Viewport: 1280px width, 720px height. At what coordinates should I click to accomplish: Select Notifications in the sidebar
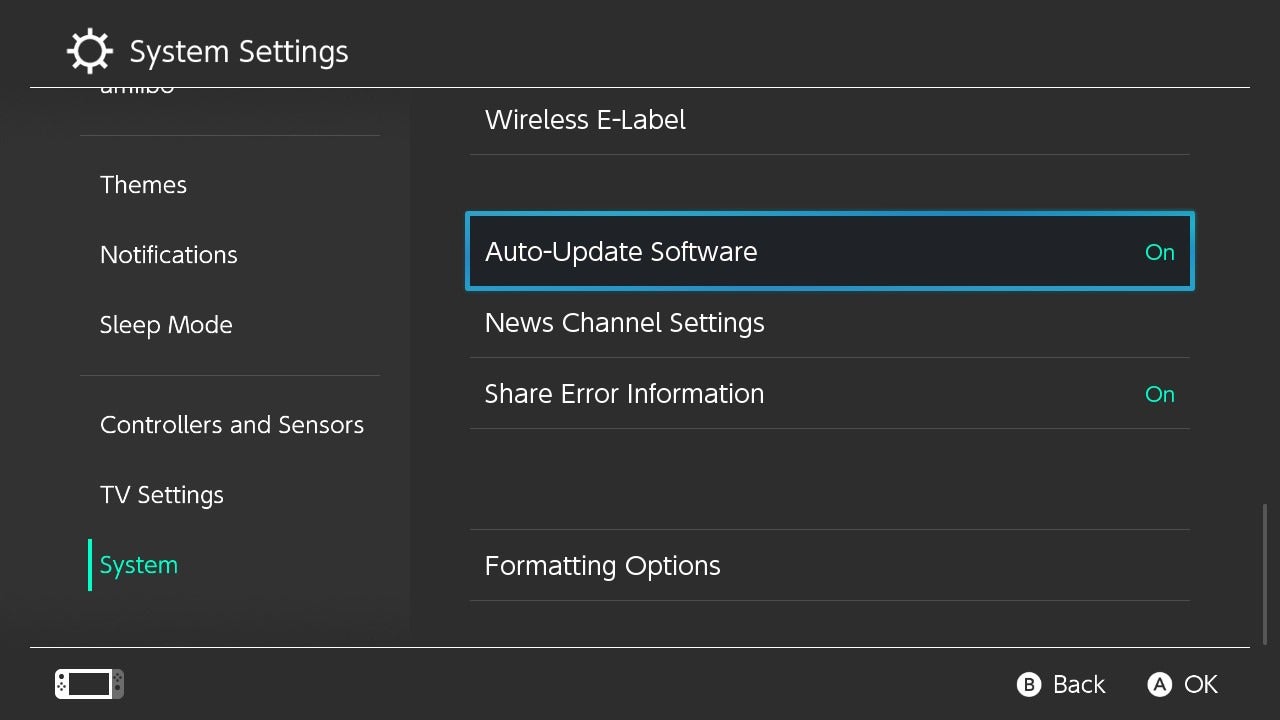(169, 255)
